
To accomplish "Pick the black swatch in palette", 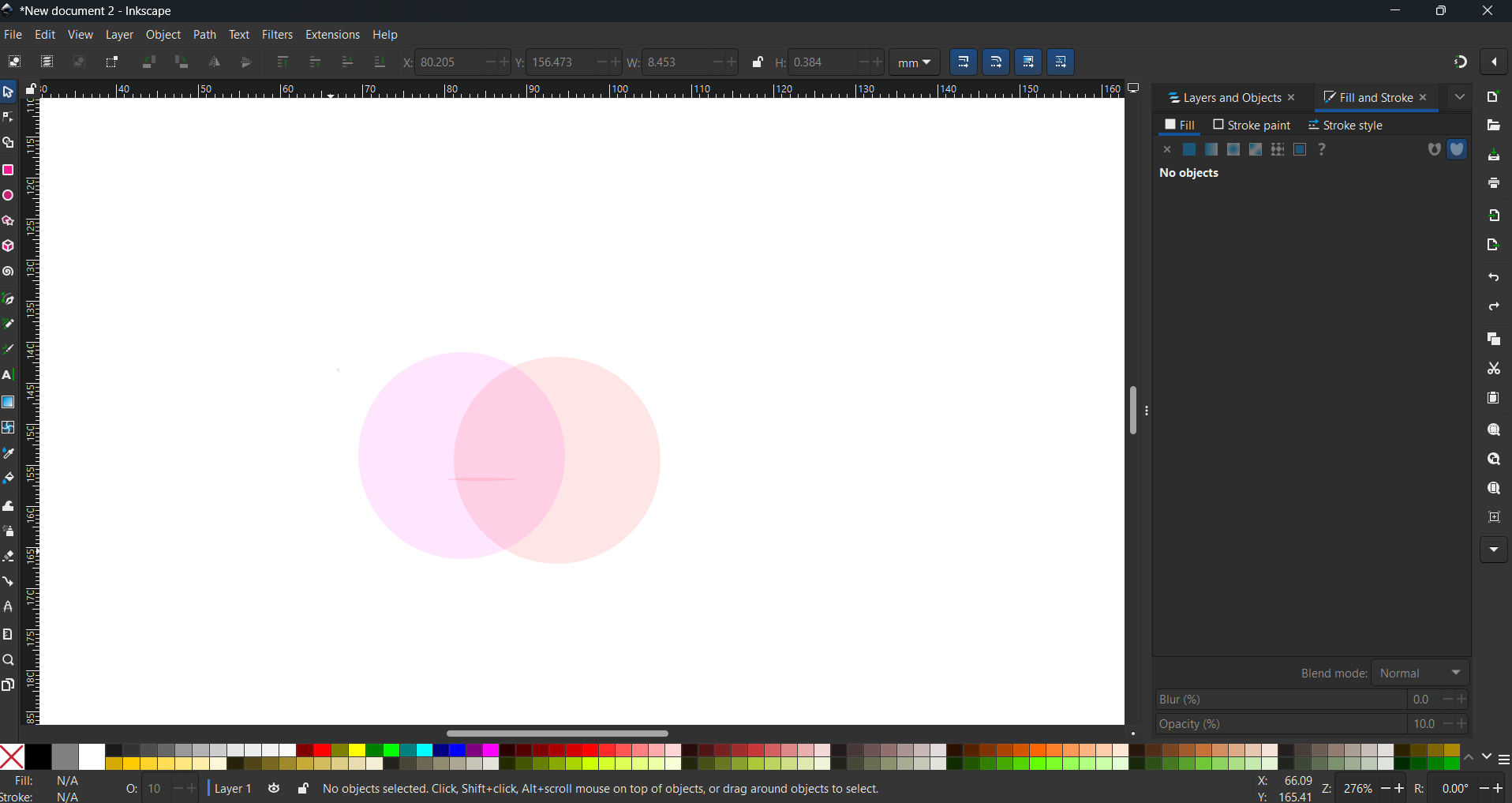I will pyautogui.click(x=38, y=756).
